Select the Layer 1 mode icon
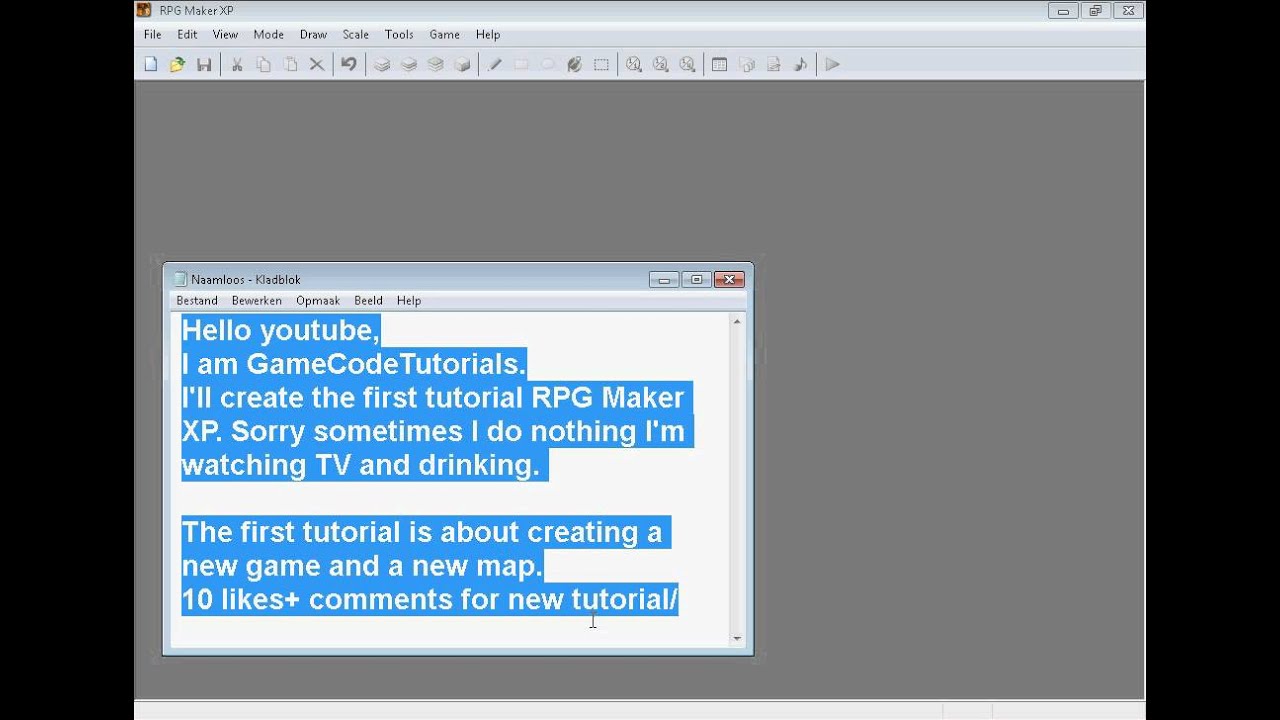1280x720 pixels. click(382, 64)
